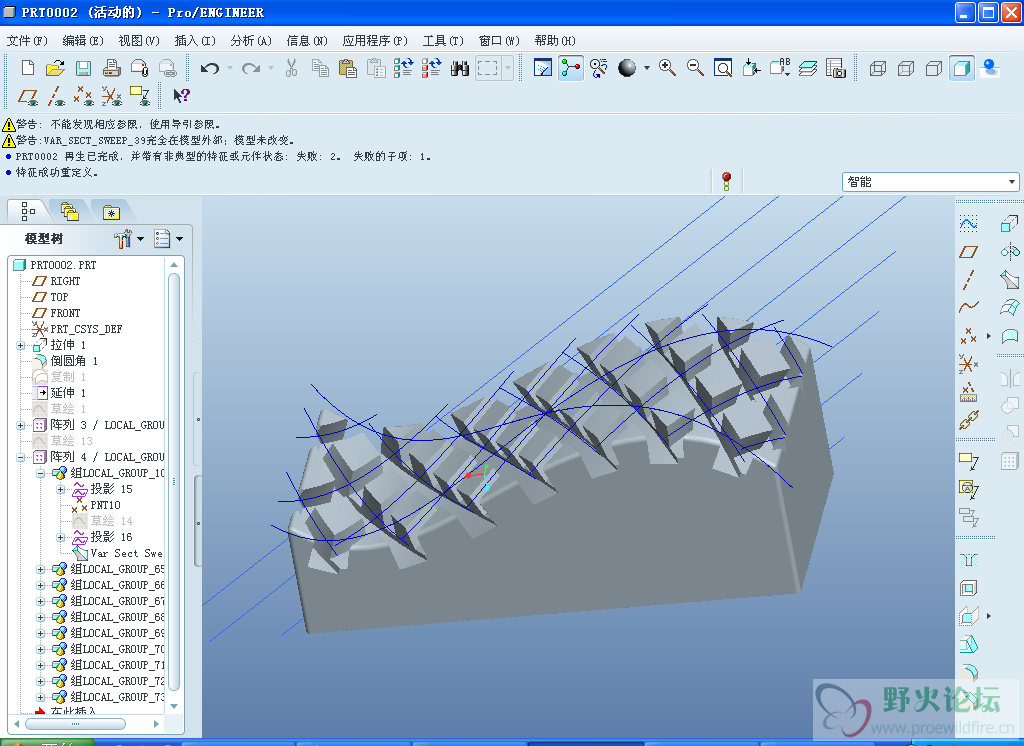This screenshot has width=1024, height=746.
Task: Open the 文件(F) menu
Action: click(27, 41)
